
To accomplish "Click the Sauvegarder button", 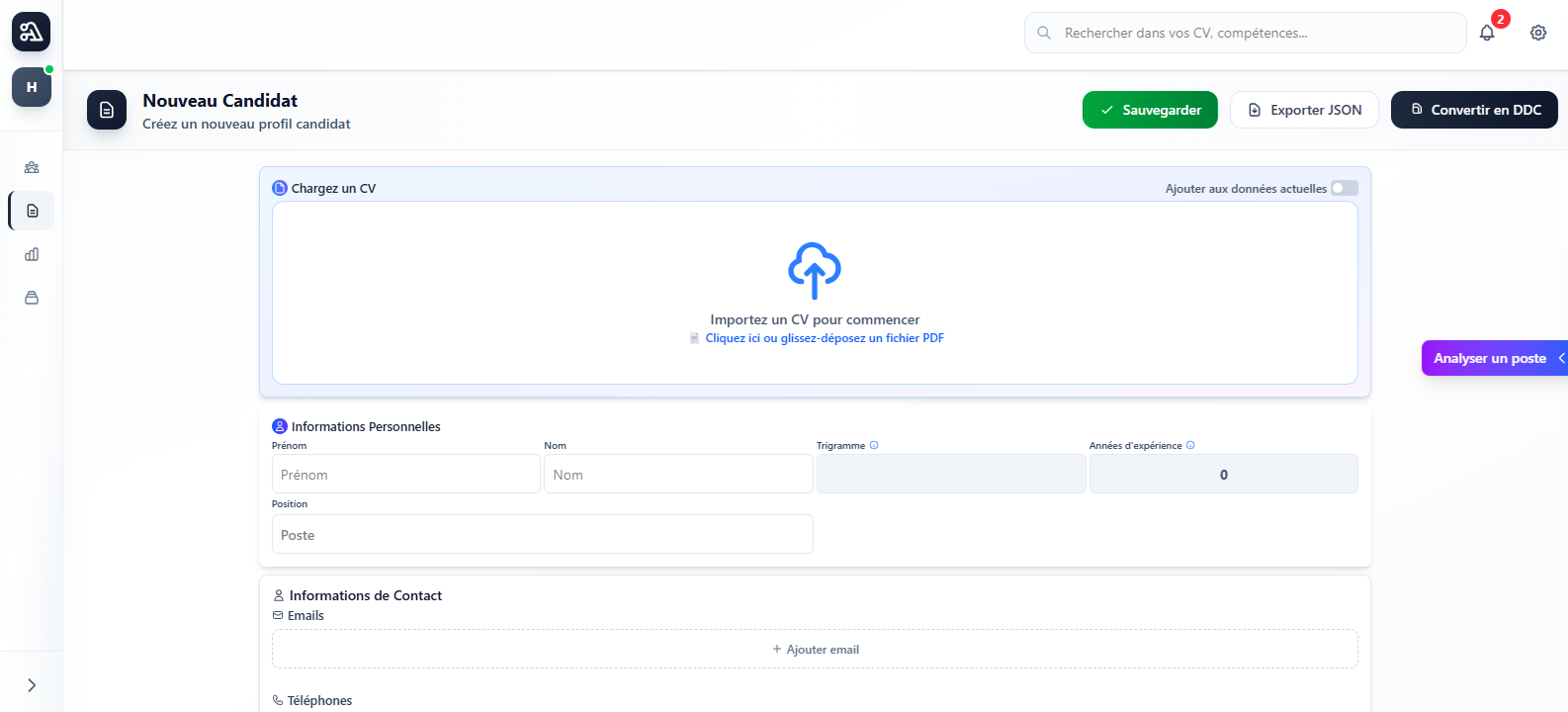I will [x=1150, y=110].
